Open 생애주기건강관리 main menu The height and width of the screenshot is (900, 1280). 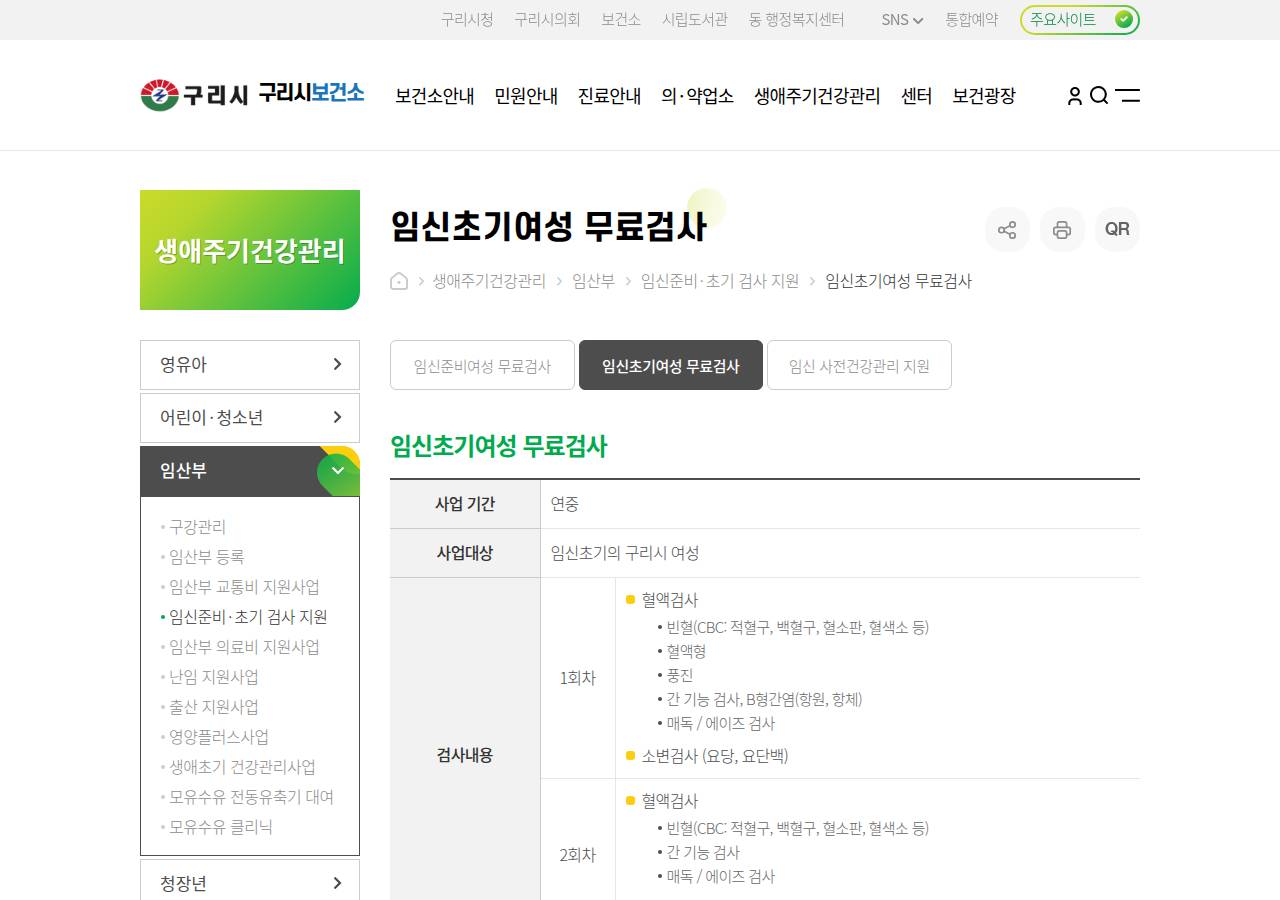[817, 96]
